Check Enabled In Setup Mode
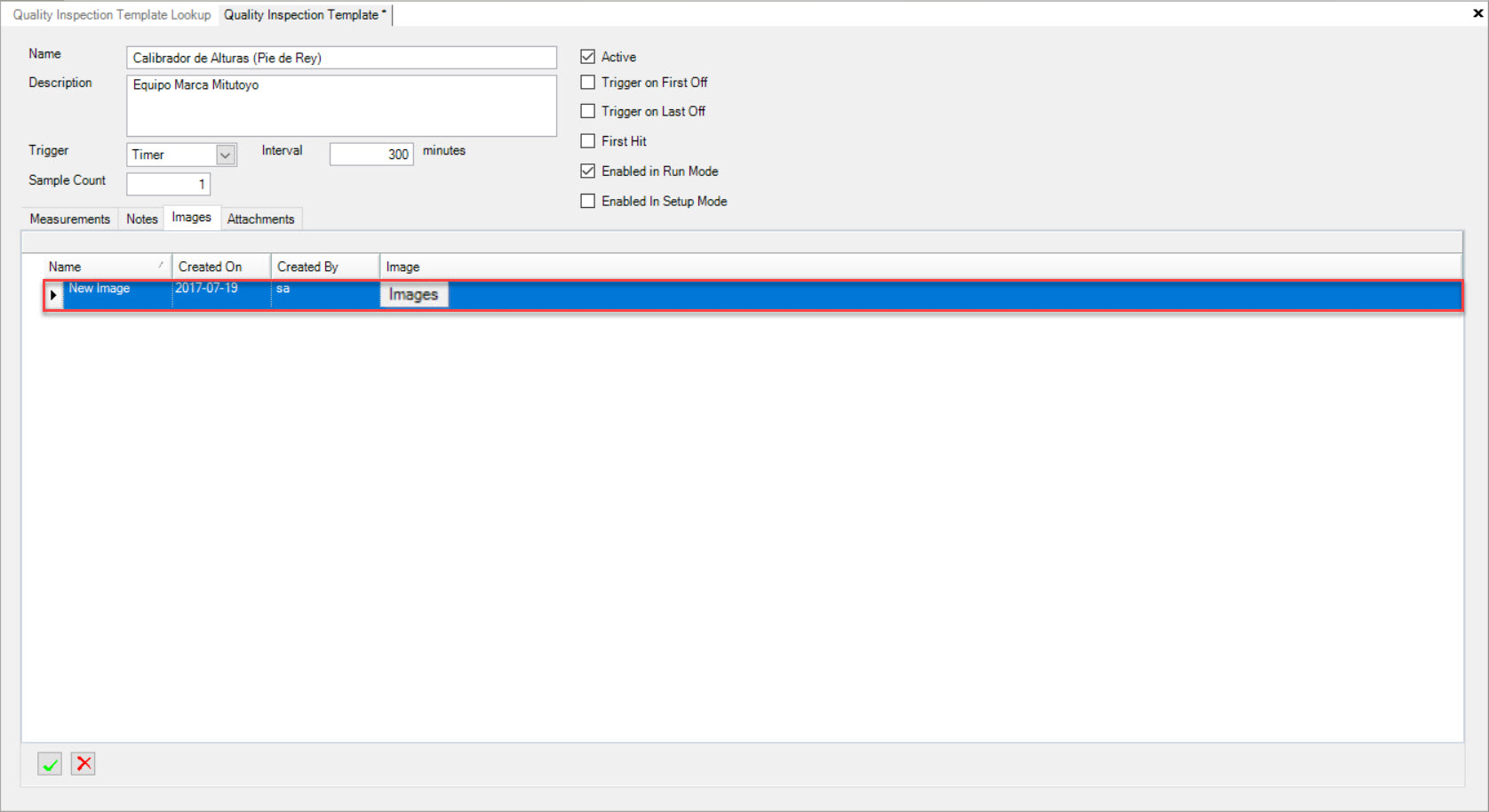 point(587,202)
